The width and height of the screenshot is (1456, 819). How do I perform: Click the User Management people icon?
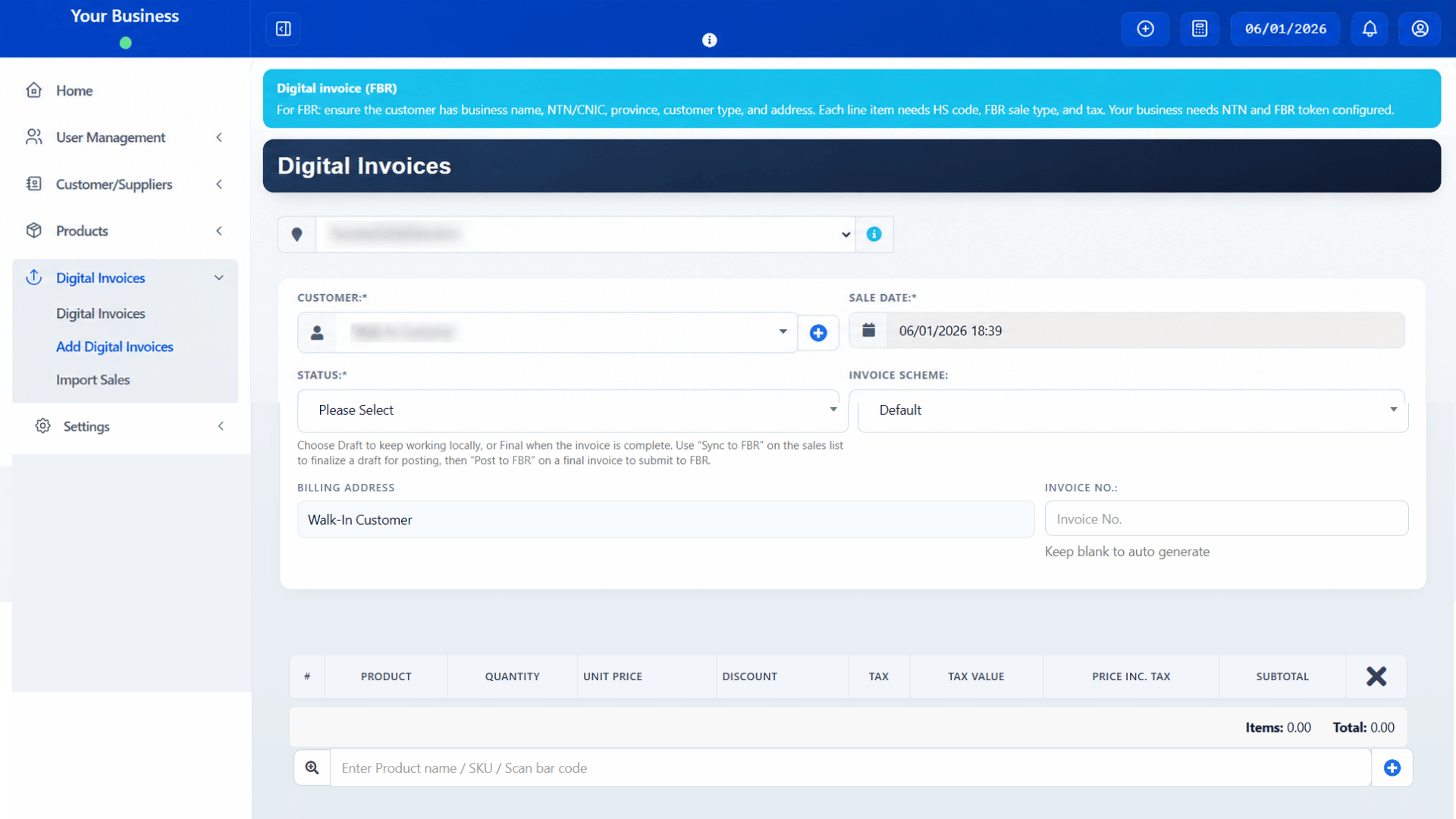click(x=34, y=137)
